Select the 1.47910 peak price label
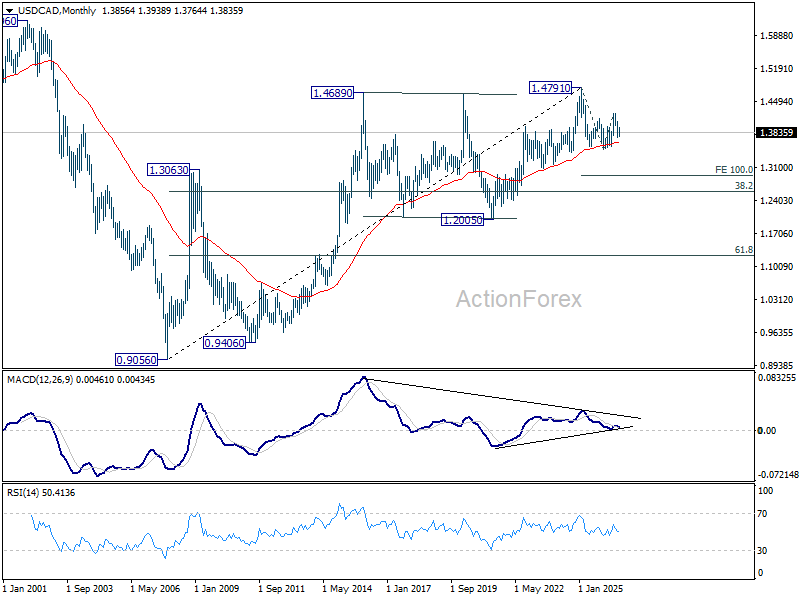Screen dimensions: 800x600 coord(551,88)
